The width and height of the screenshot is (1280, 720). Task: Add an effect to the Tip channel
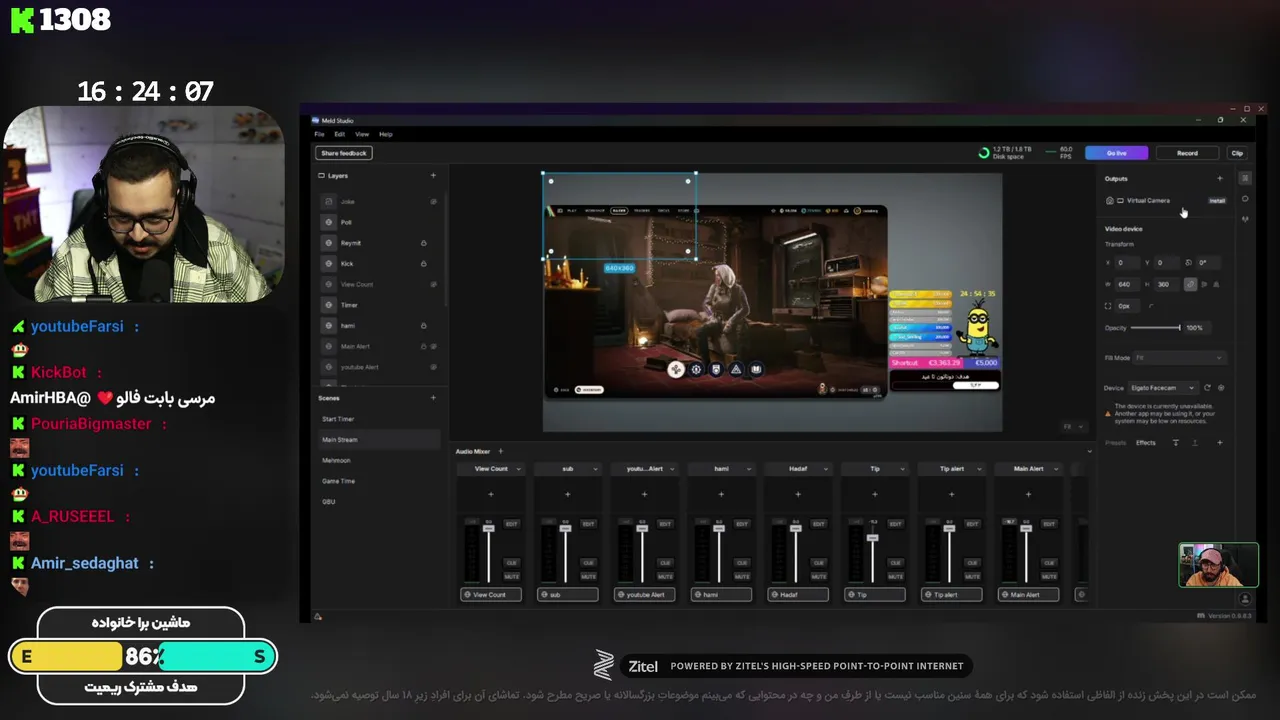click(x=874, y=494)
